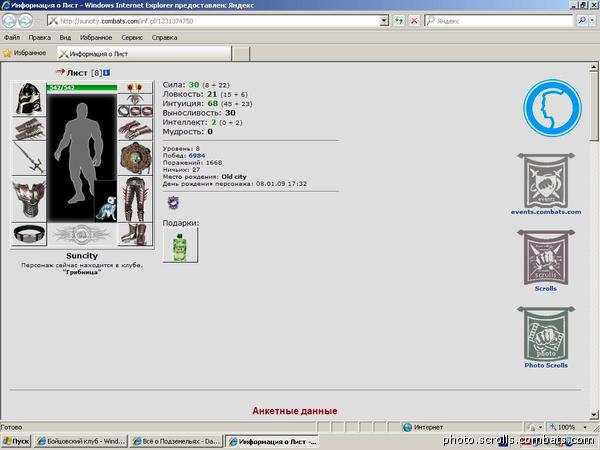This screenshot has width=600, height=450.
Task: Click the Suncity city name text
Action: [82, 256]
